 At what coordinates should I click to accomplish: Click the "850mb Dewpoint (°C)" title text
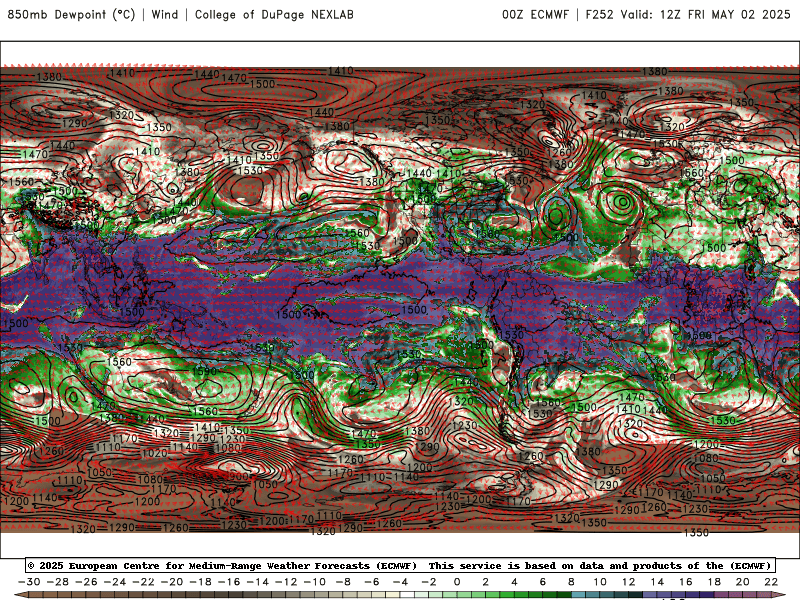click(x=71, y=14)
